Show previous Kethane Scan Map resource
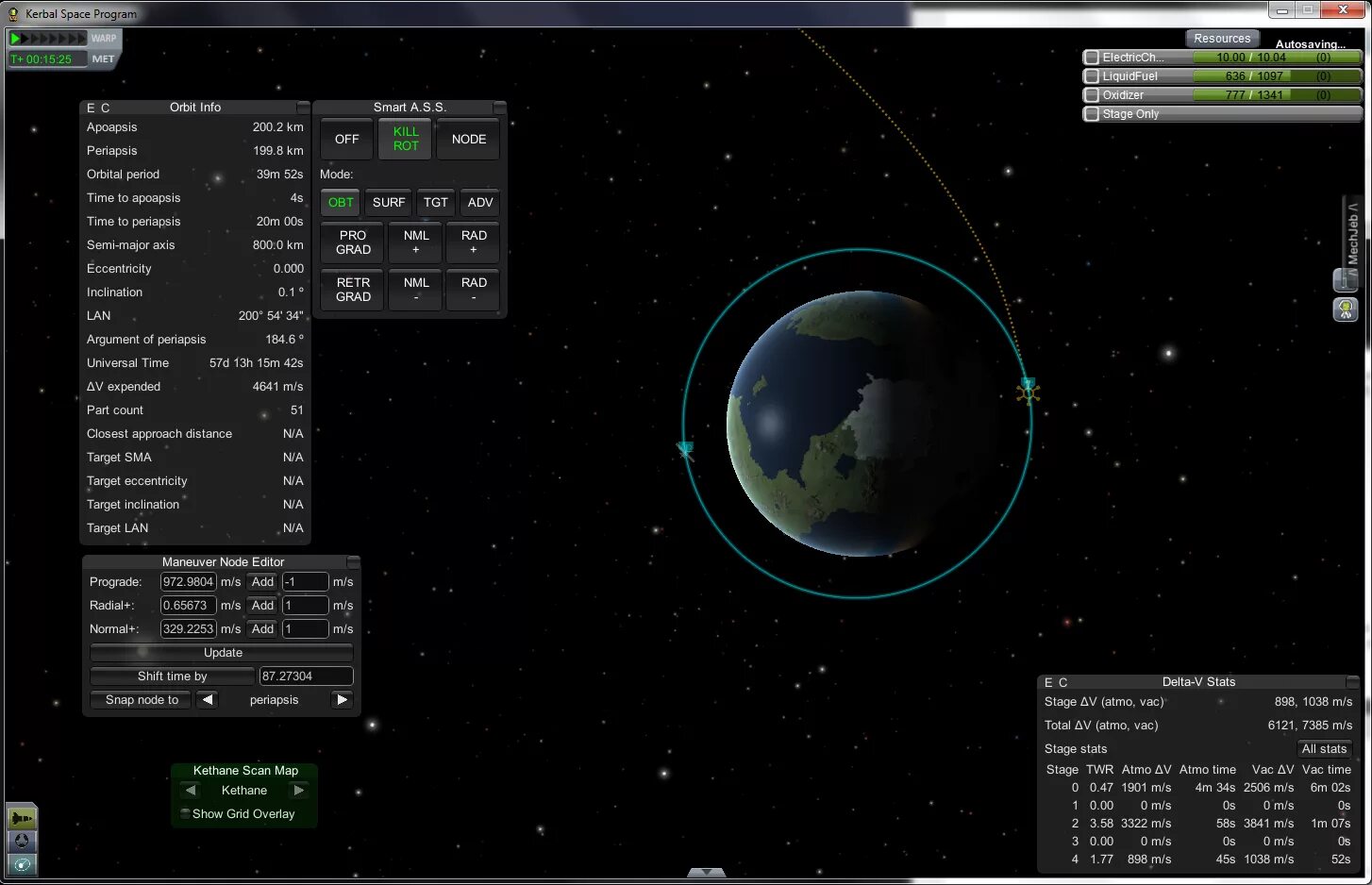This screenshot has height=885, width=1372. coord(191,790)
